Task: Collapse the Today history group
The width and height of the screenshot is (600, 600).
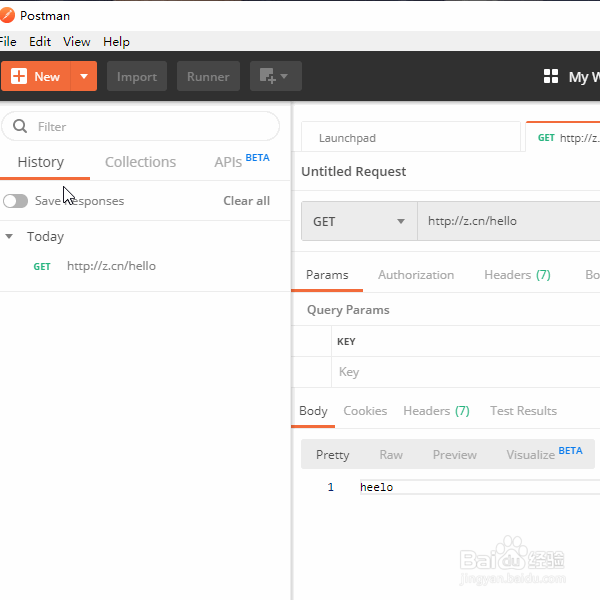Action: coord(9,236)
